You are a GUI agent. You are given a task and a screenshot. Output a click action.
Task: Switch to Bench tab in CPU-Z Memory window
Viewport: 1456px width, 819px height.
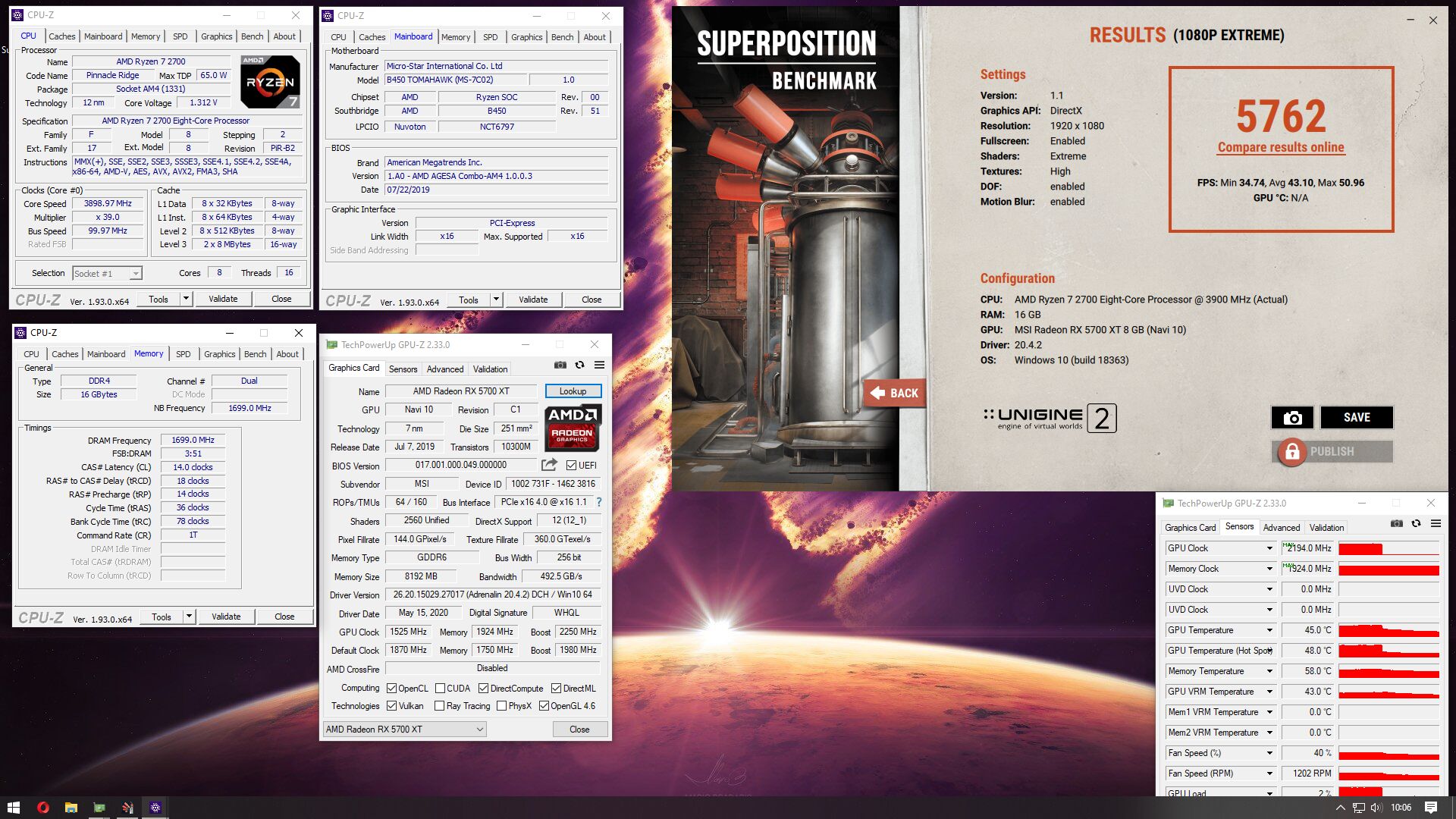tap(256, 354)
